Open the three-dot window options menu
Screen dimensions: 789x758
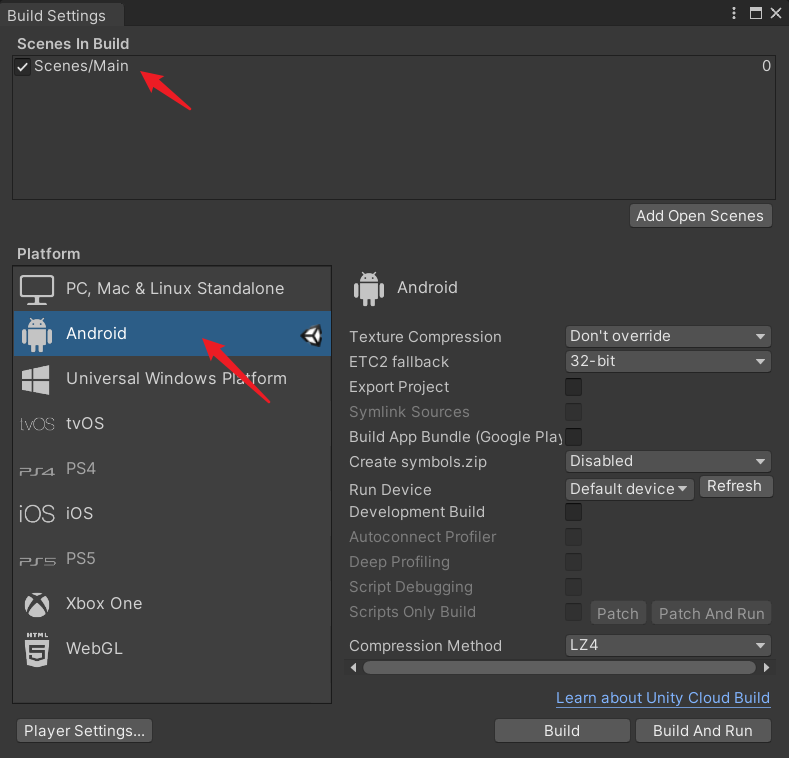[734, 13]
